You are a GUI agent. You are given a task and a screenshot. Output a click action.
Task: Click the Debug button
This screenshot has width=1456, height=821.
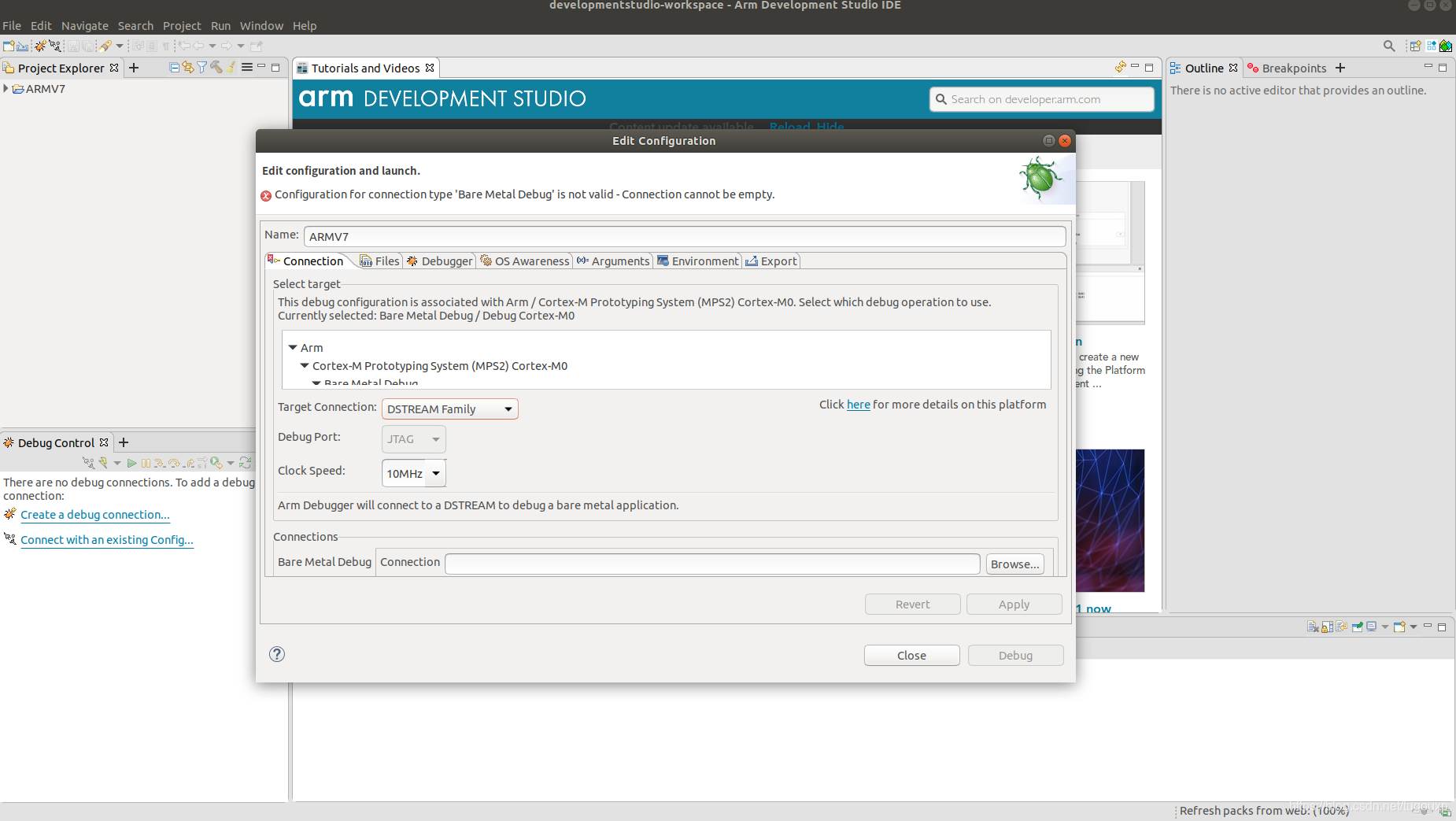coord(1016,656)
